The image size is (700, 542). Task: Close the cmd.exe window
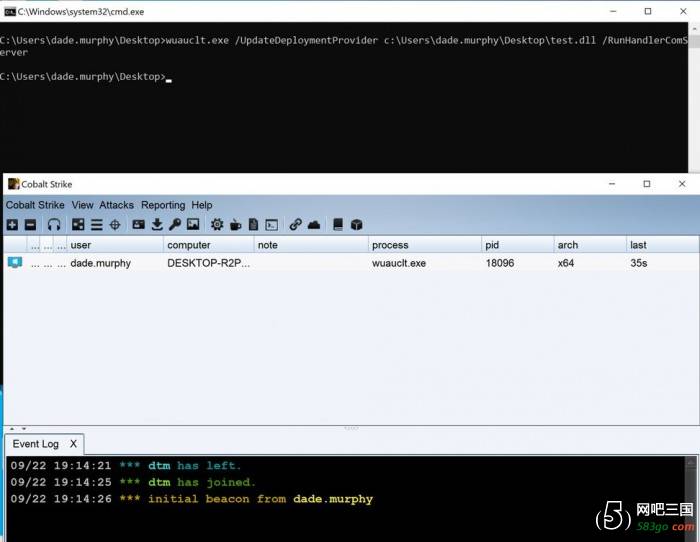tap(683, 11)
